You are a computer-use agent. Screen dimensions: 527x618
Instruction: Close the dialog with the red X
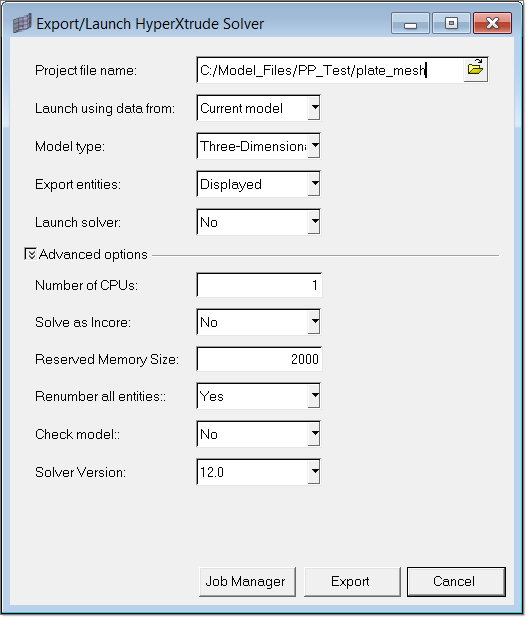click(x=492, y=24)
